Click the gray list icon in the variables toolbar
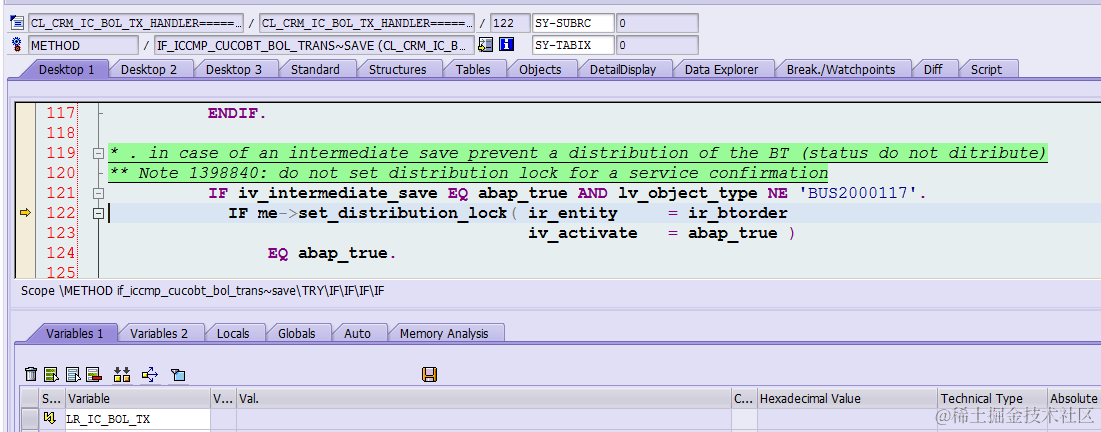The height and width of the screenshot is (432, 1101). pos(73,375)
